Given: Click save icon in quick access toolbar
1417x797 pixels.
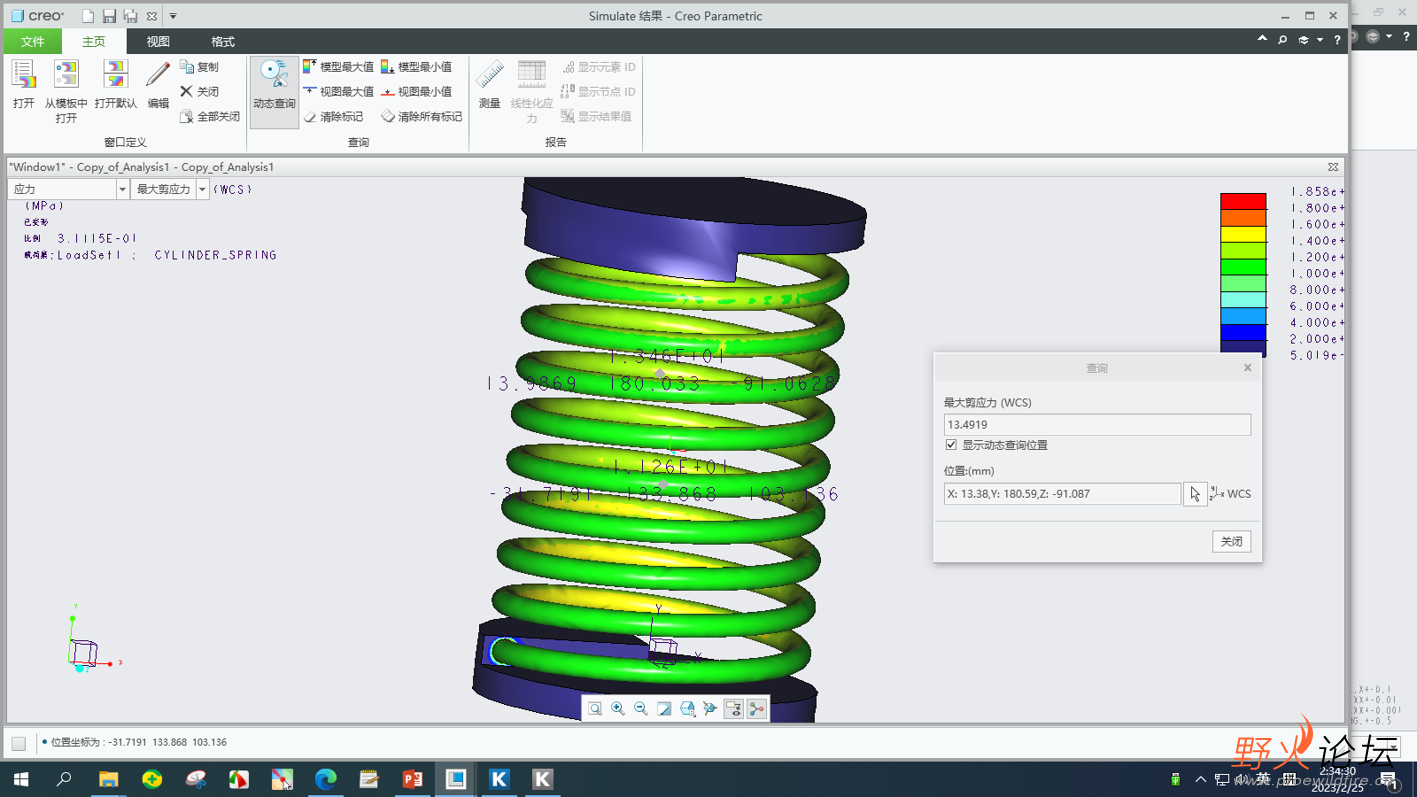Looking at the screenshot, I should pos(109,16).
